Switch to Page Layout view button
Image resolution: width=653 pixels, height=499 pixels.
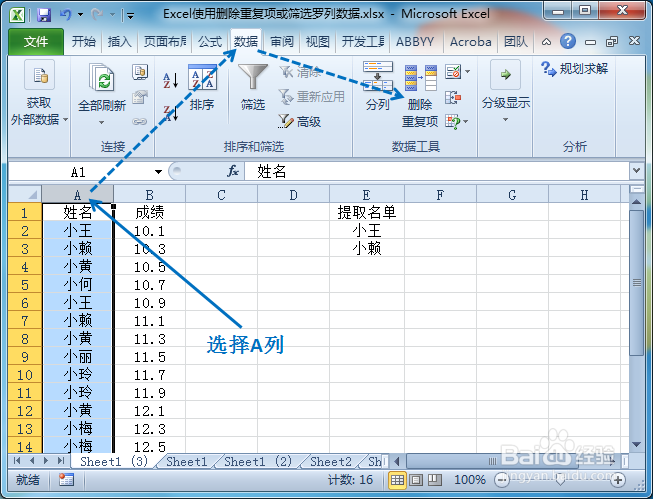[x=416, y=480]
